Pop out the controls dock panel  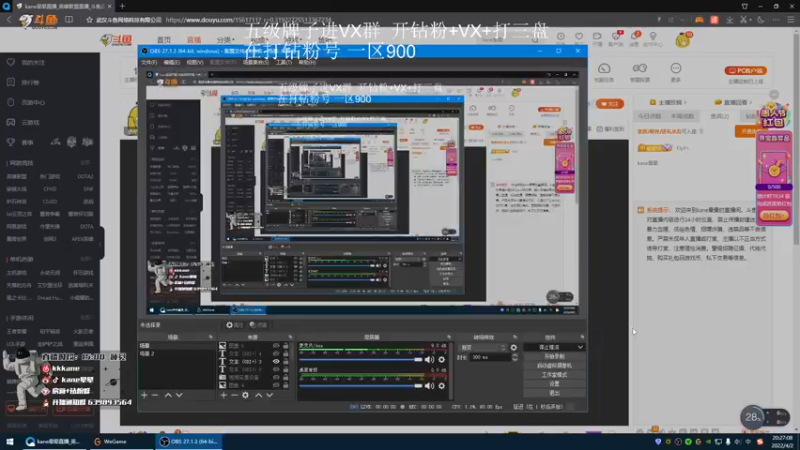[x=582, y=337]
